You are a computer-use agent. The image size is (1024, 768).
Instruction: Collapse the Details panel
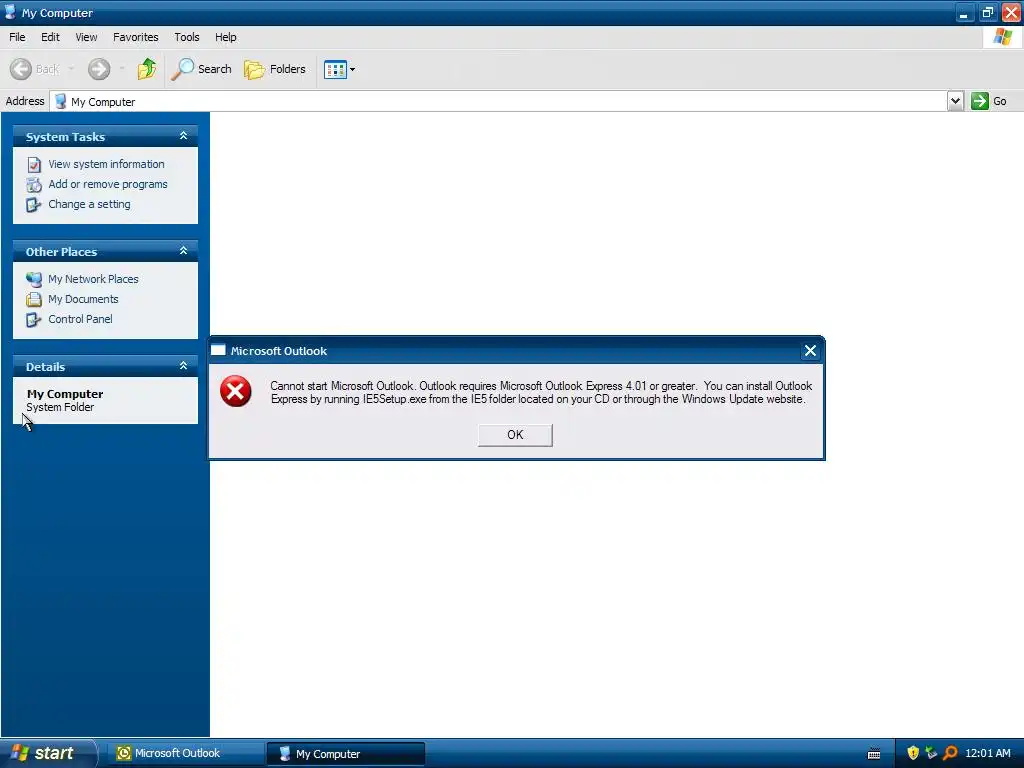[184, 366]
